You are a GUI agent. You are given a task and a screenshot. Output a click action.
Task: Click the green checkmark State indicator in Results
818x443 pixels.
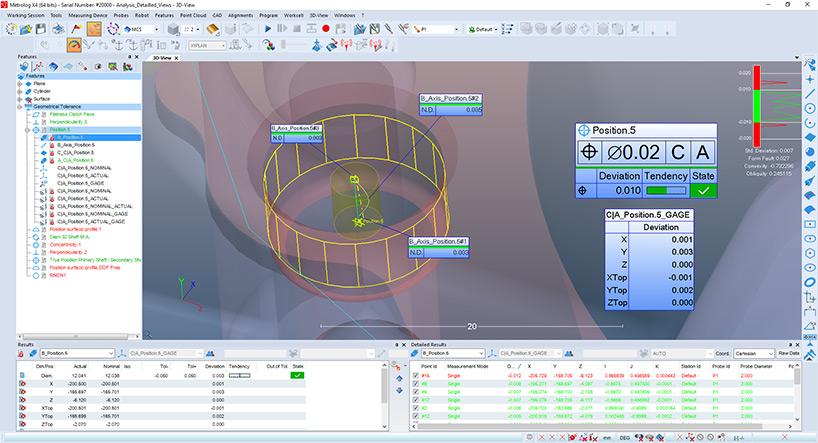click(x=296, y=375)
